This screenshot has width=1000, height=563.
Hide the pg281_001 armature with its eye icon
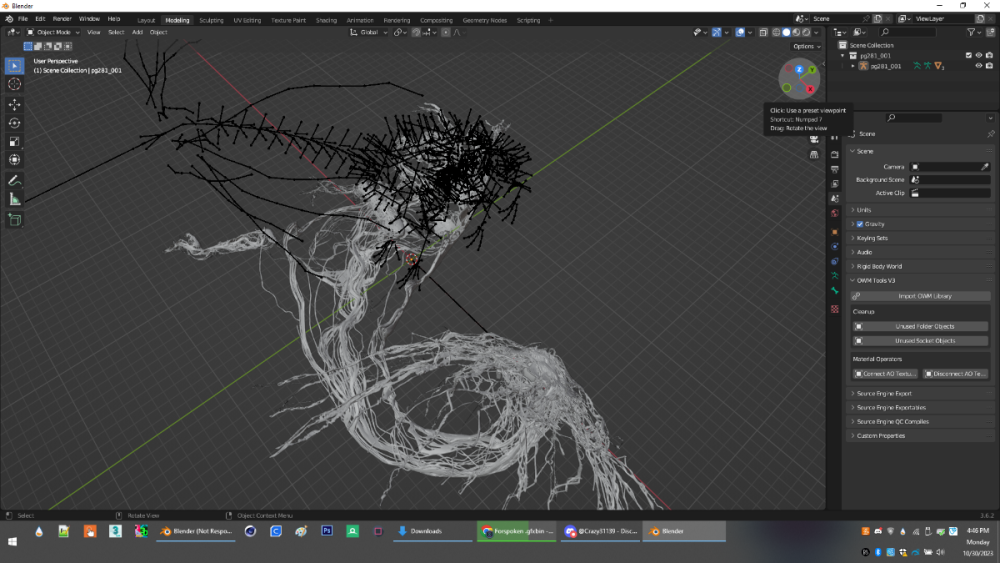pos(978,66)
